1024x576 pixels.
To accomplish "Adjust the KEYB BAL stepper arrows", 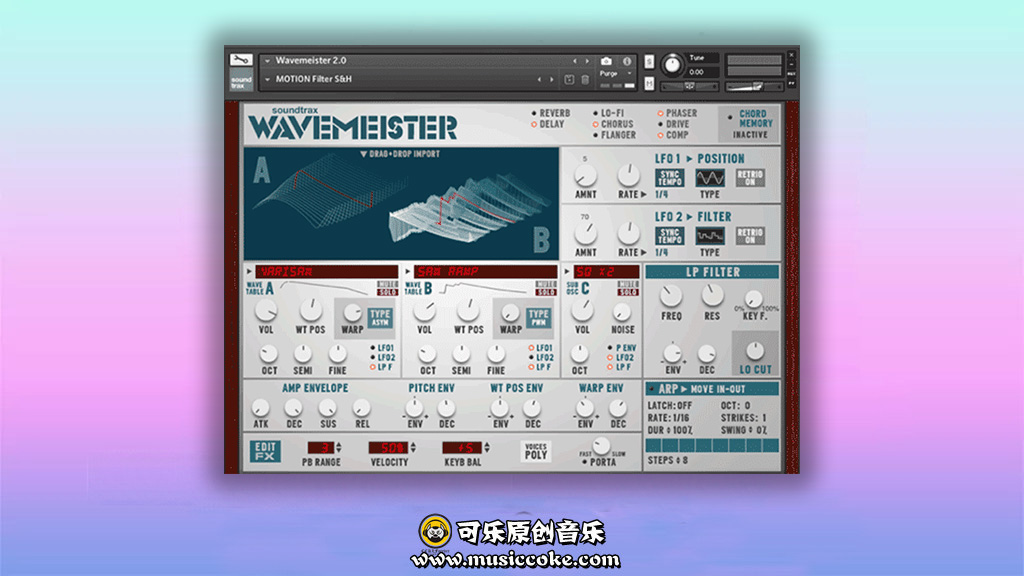I will 487,448.
